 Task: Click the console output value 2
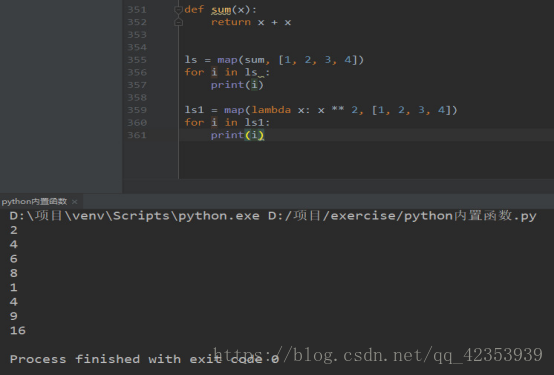coord(14,230)
